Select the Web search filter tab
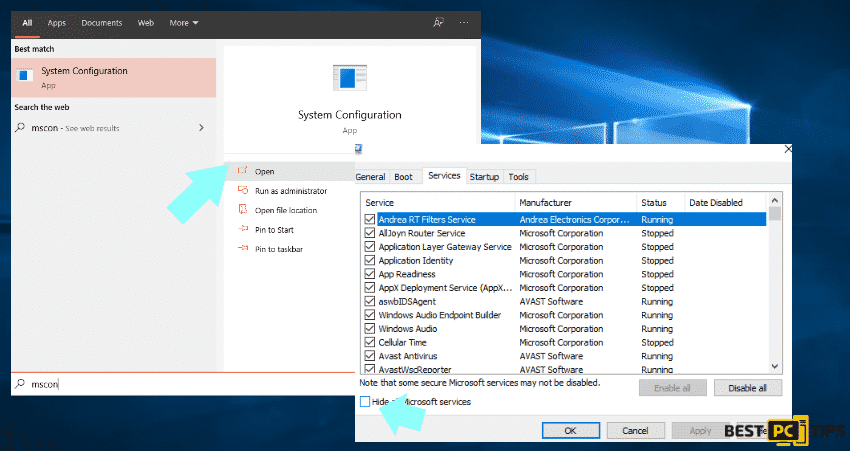This screenshot has width=850, height=451. click(x=145, y=23)
